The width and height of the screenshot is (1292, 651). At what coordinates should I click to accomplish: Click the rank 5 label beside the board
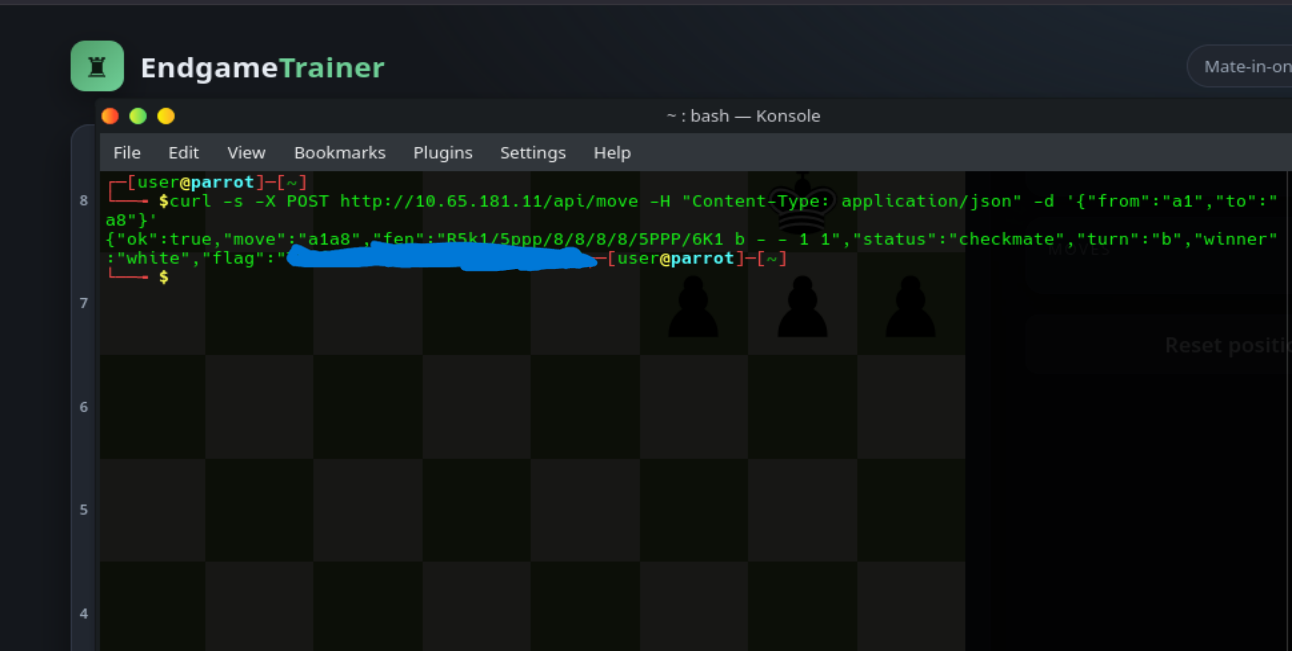point(84,510)
